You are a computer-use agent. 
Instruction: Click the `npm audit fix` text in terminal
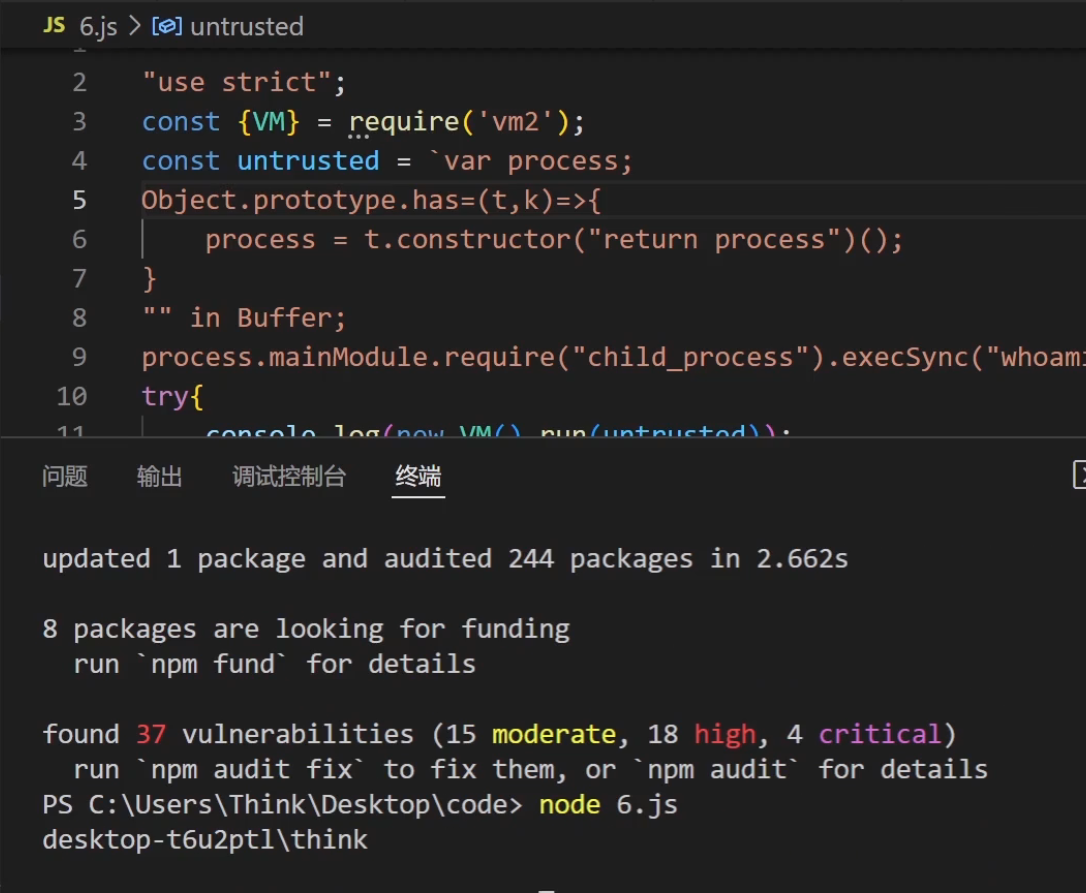click(x=250, y=770)
